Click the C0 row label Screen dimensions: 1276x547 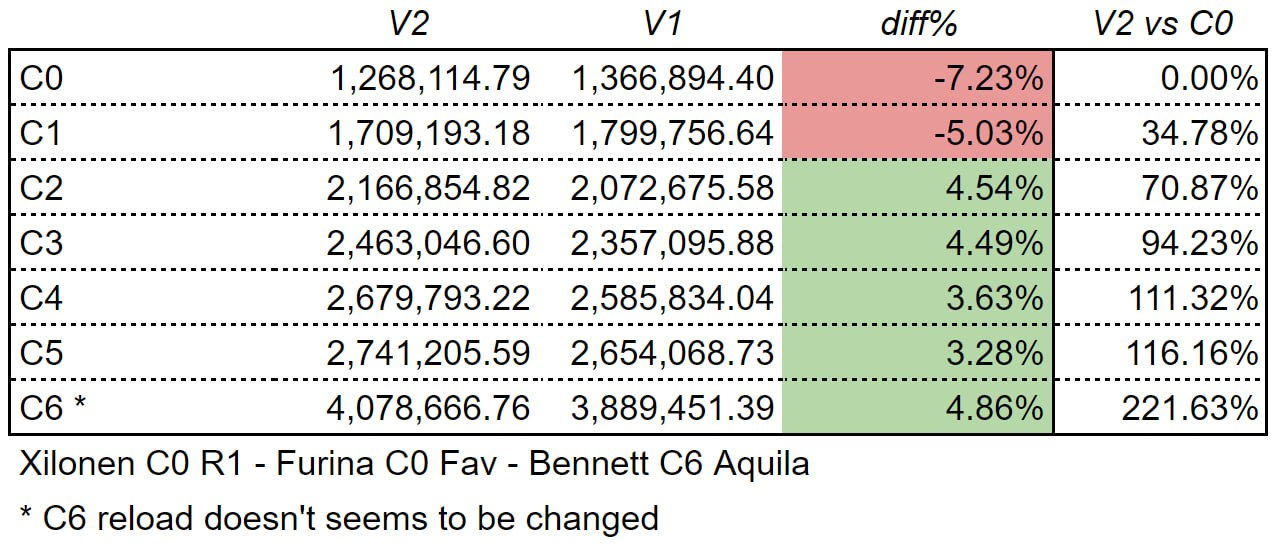(41, 79)
